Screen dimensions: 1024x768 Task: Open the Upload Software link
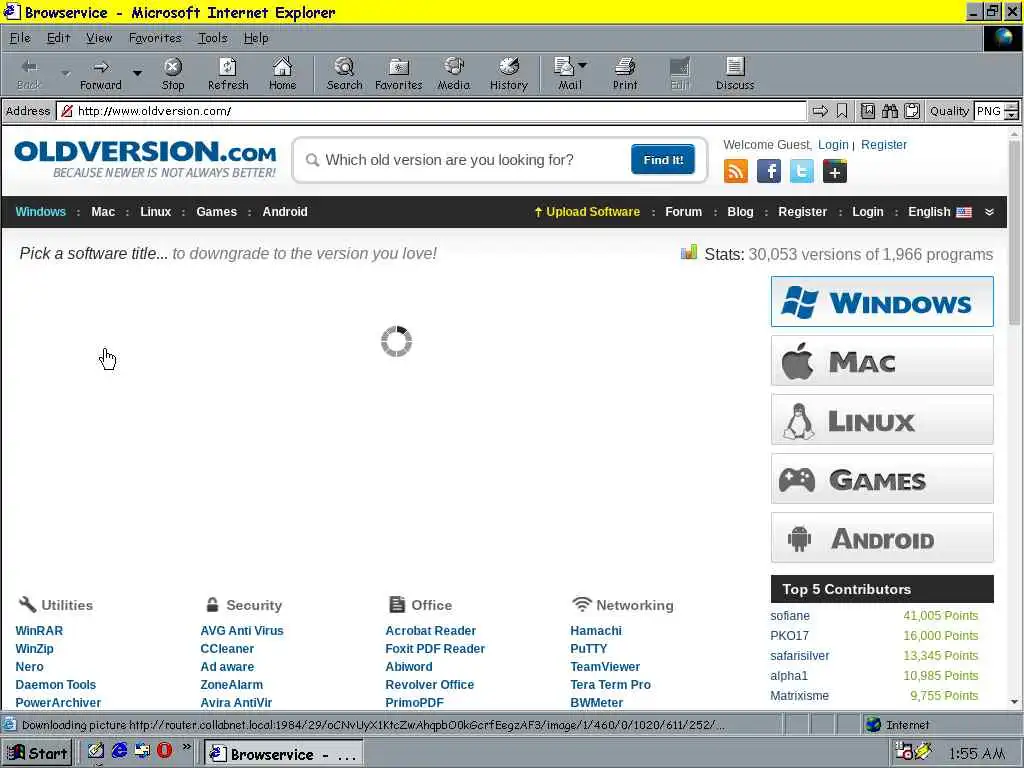(x=586, y=212)
